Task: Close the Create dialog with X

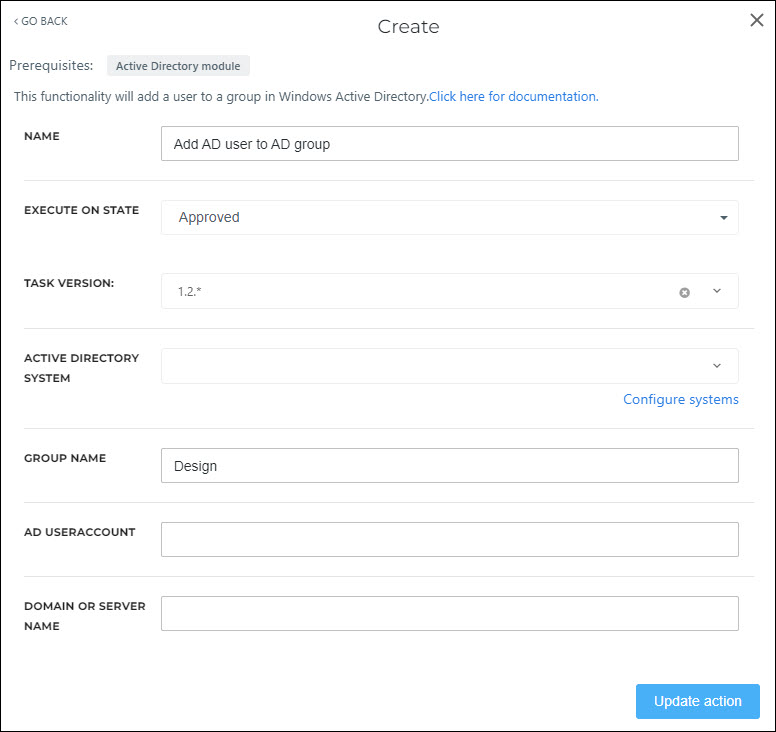Action: pos(757,20)
